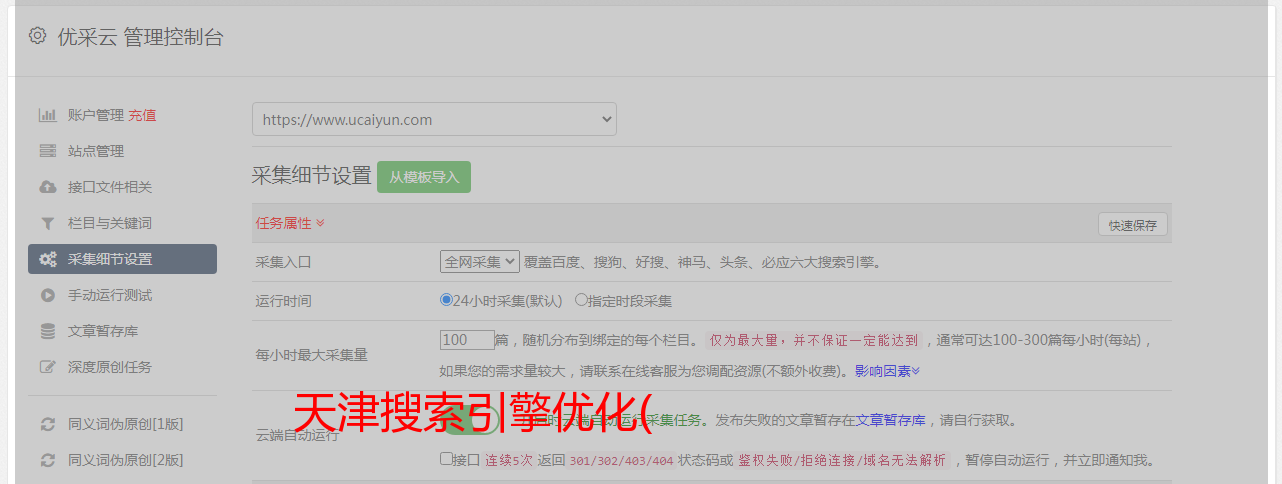
Task: Open the site URL dropdown
Action: click(434, 119)
